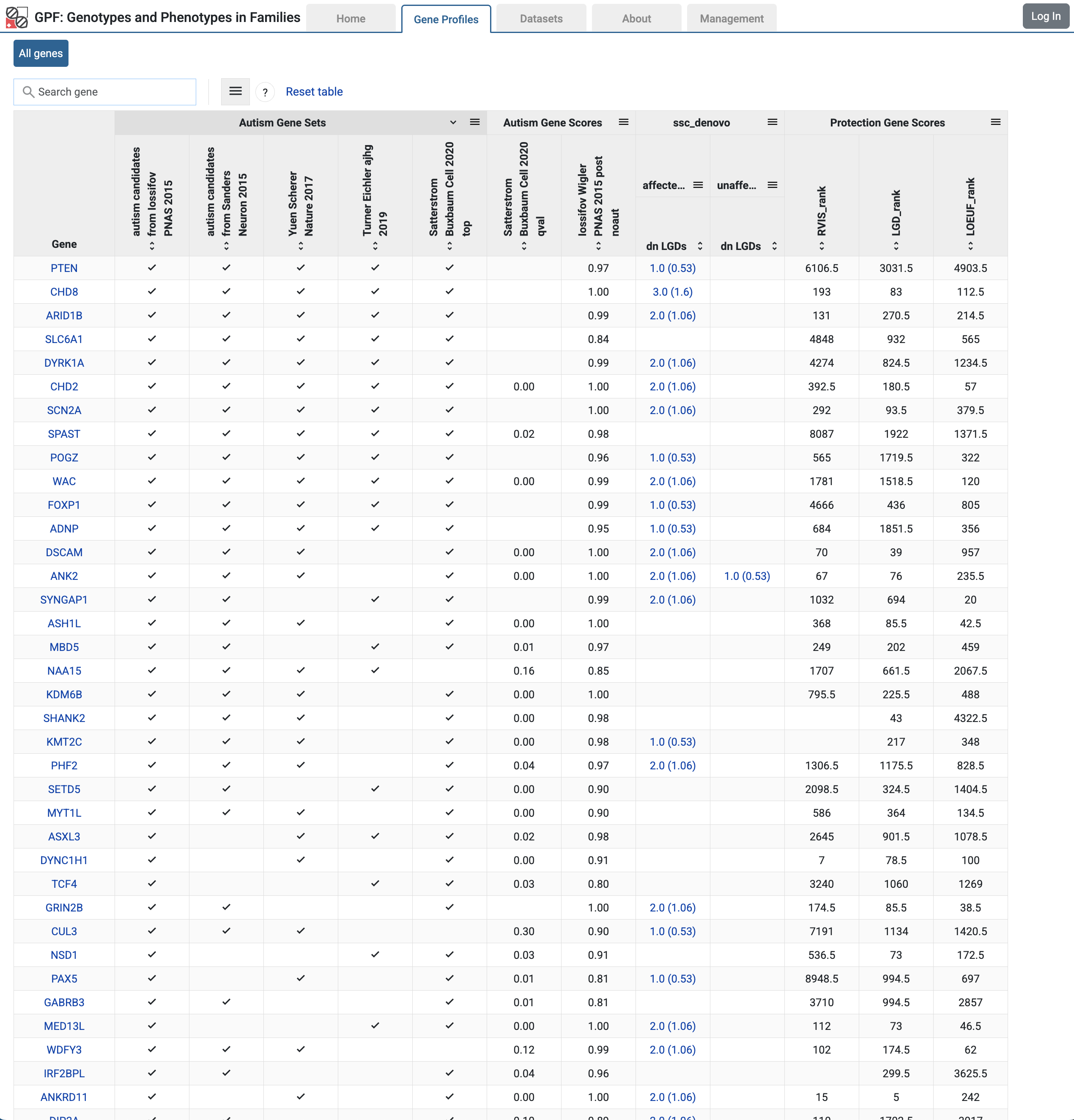This screenshot has height=1120, width=1074.
Task: Open the PTEN gene profile
Action: coord(64,268)
